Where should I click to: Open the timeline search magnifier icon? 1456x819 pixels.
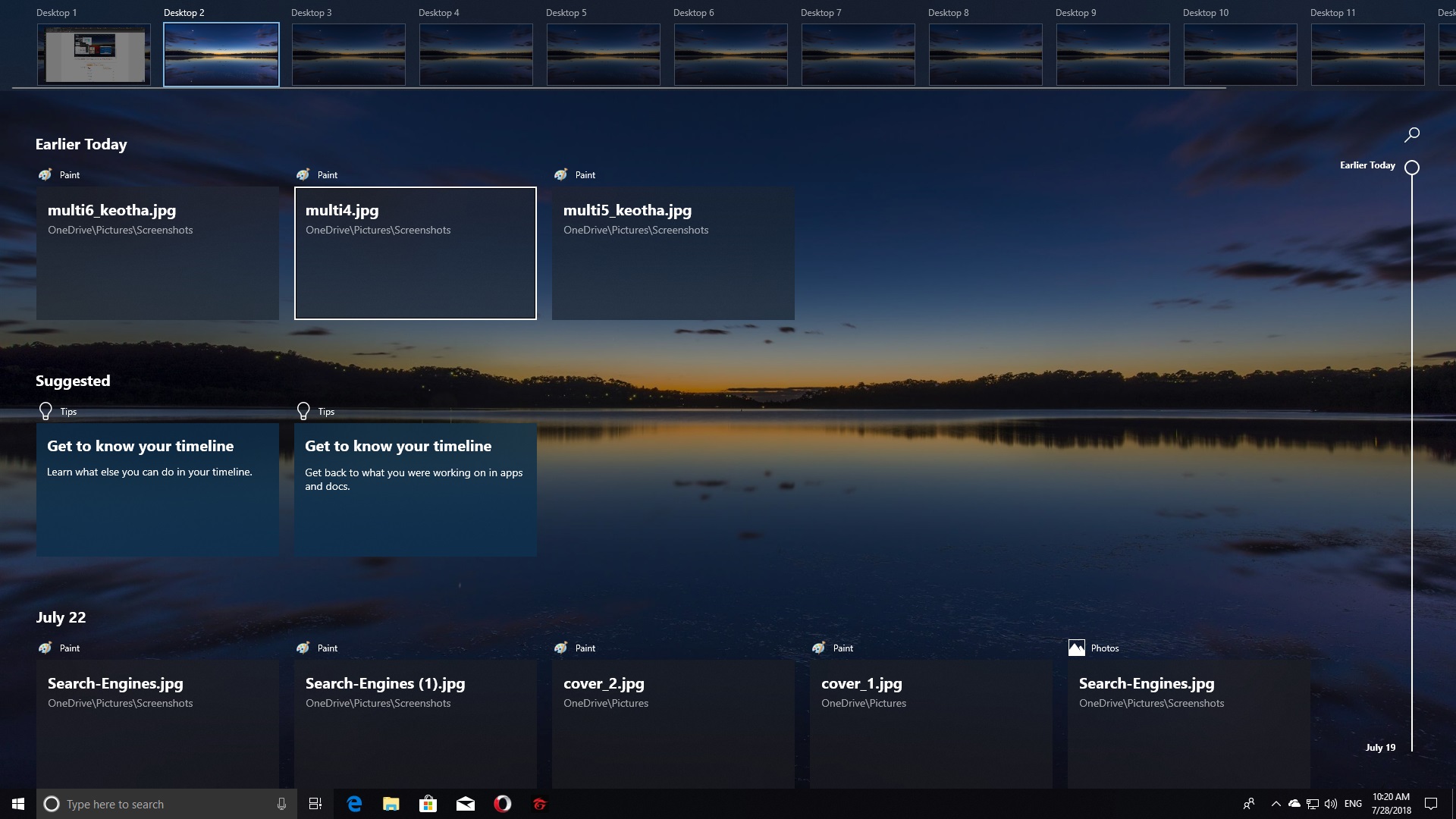click(x=1411, y=135)
